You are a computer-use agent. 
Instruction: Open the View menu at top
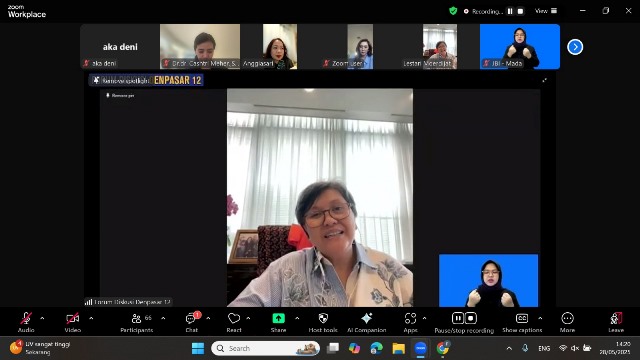click(546, 11)
